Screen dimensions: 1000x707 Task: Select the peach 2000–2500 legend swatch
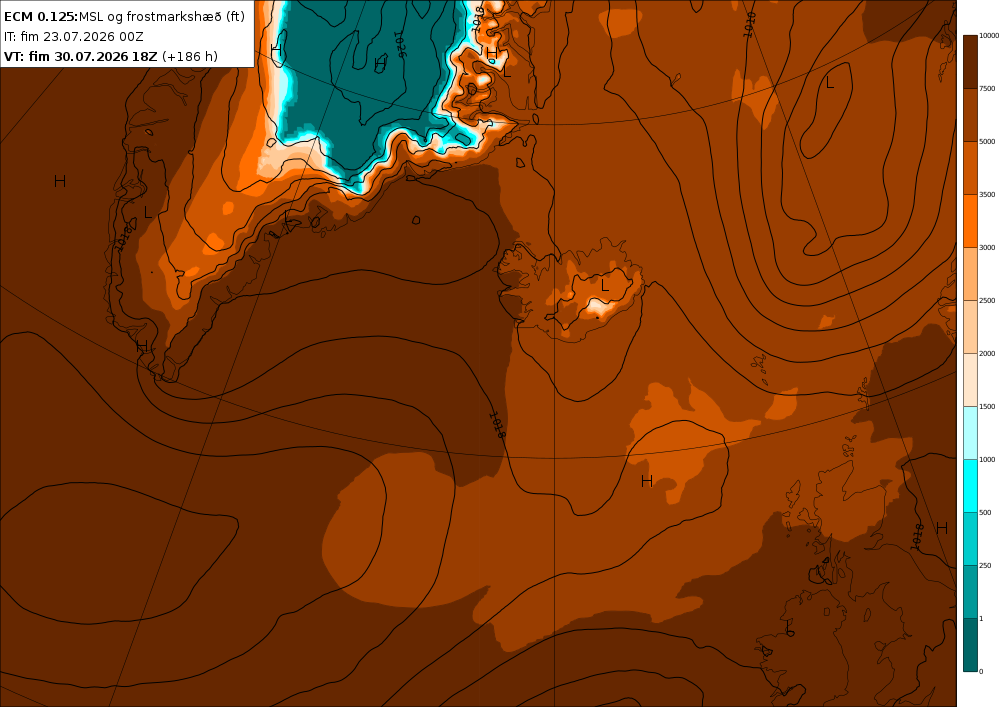[970, 326]
